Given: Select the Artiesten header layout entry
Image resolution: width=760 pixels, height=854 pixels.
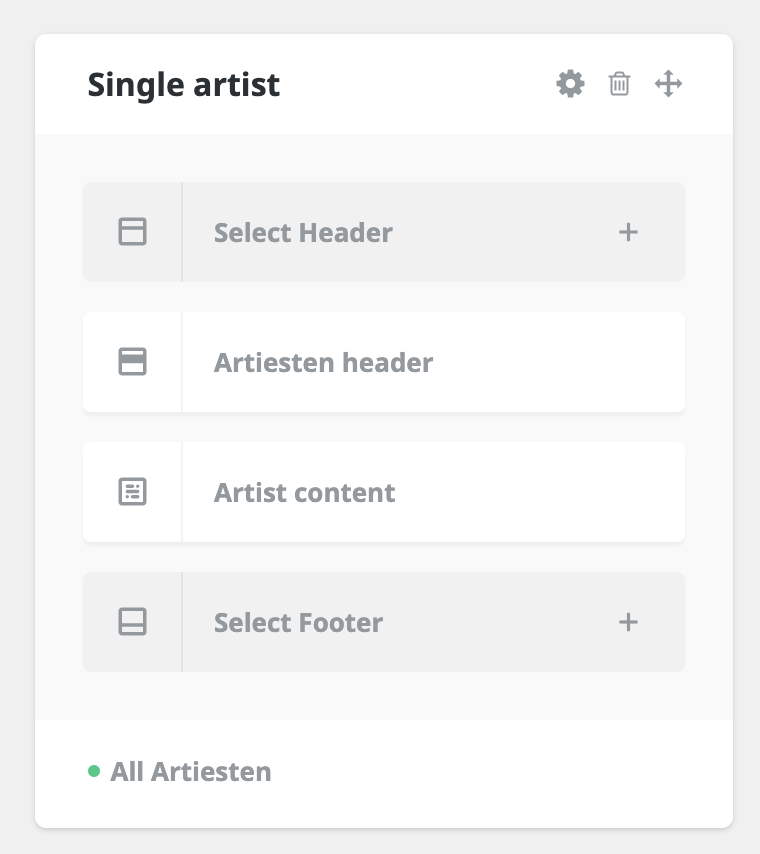Looking at the screenshot, I should point(384,362).
